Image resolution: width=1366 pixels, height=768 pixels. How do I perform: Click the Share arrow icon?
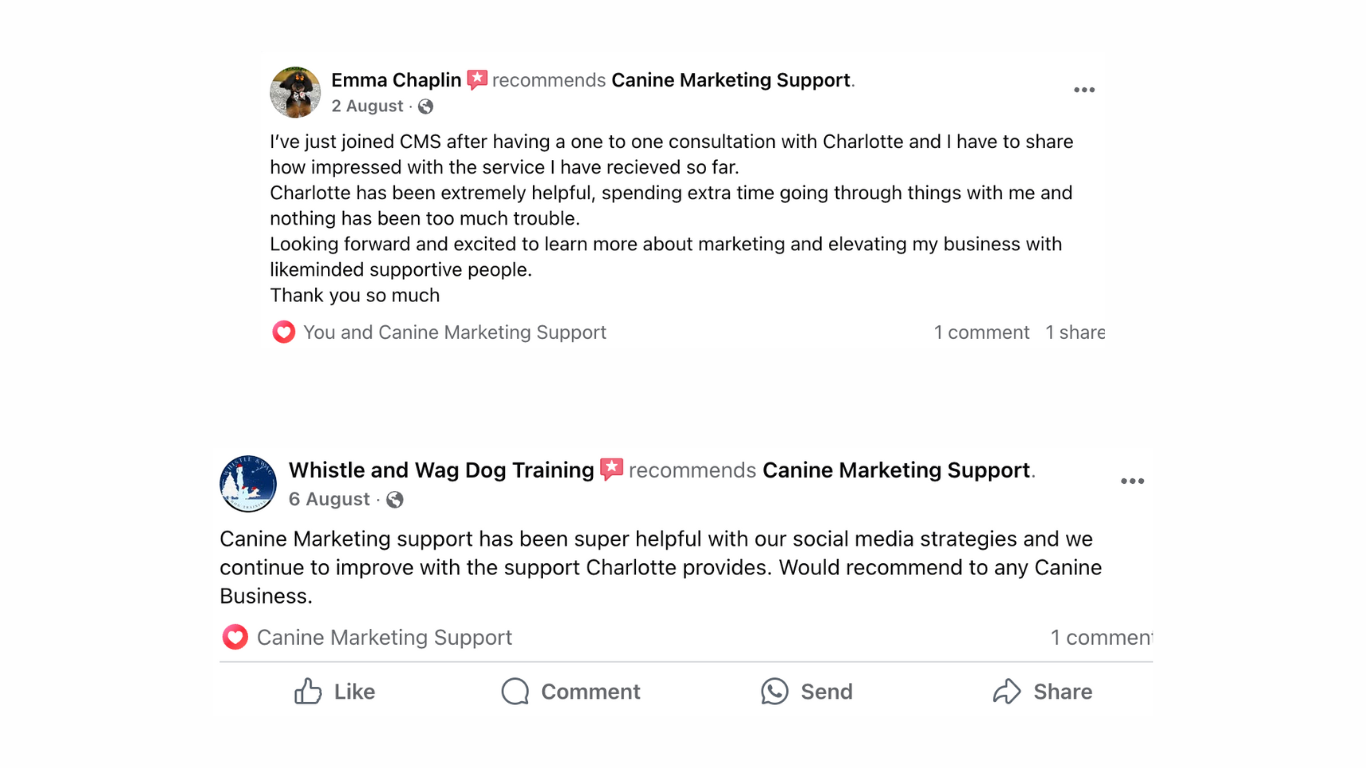coord(1007,691)
